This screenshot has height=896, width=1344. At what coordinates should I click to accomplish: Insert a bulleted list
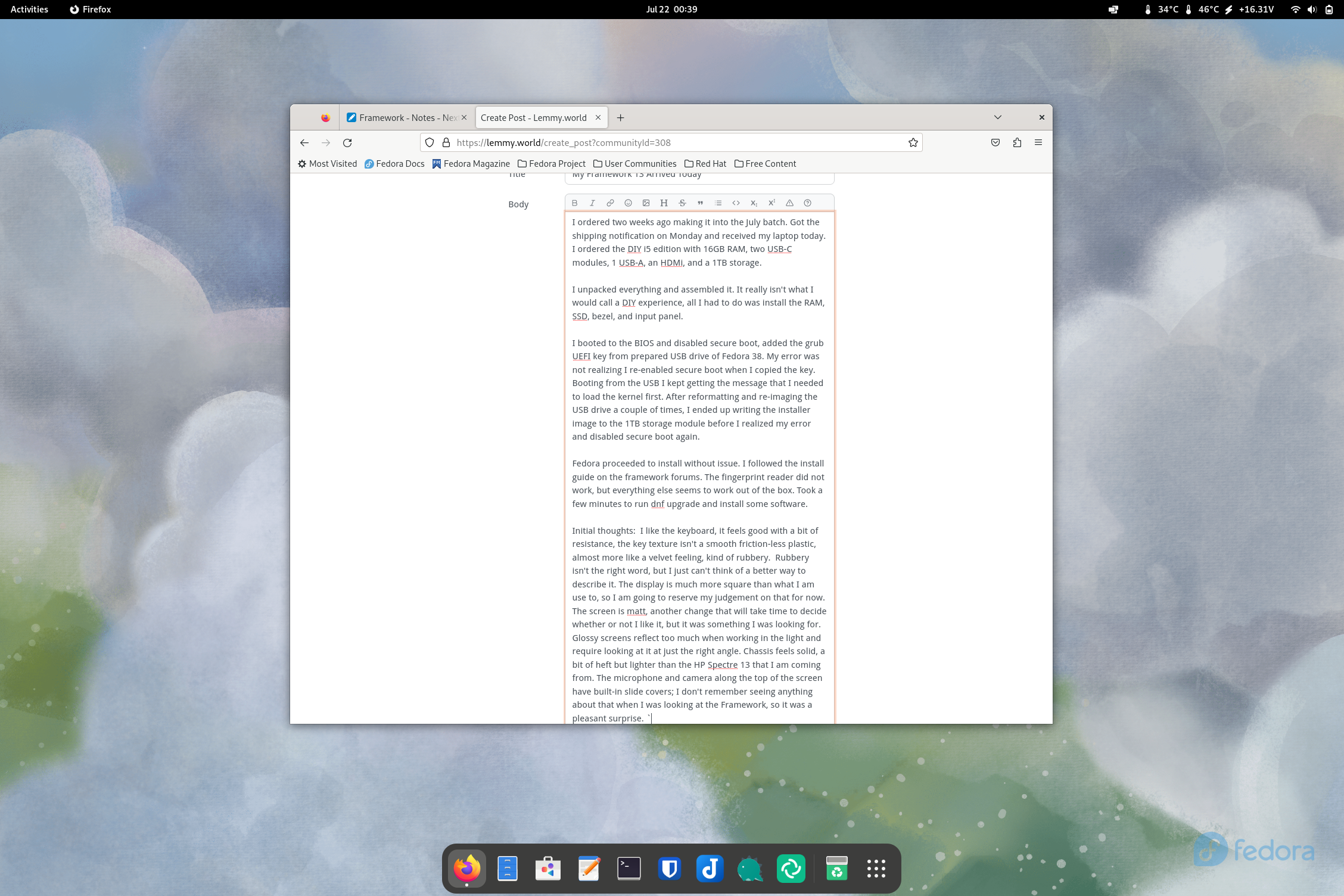[718, 203]
